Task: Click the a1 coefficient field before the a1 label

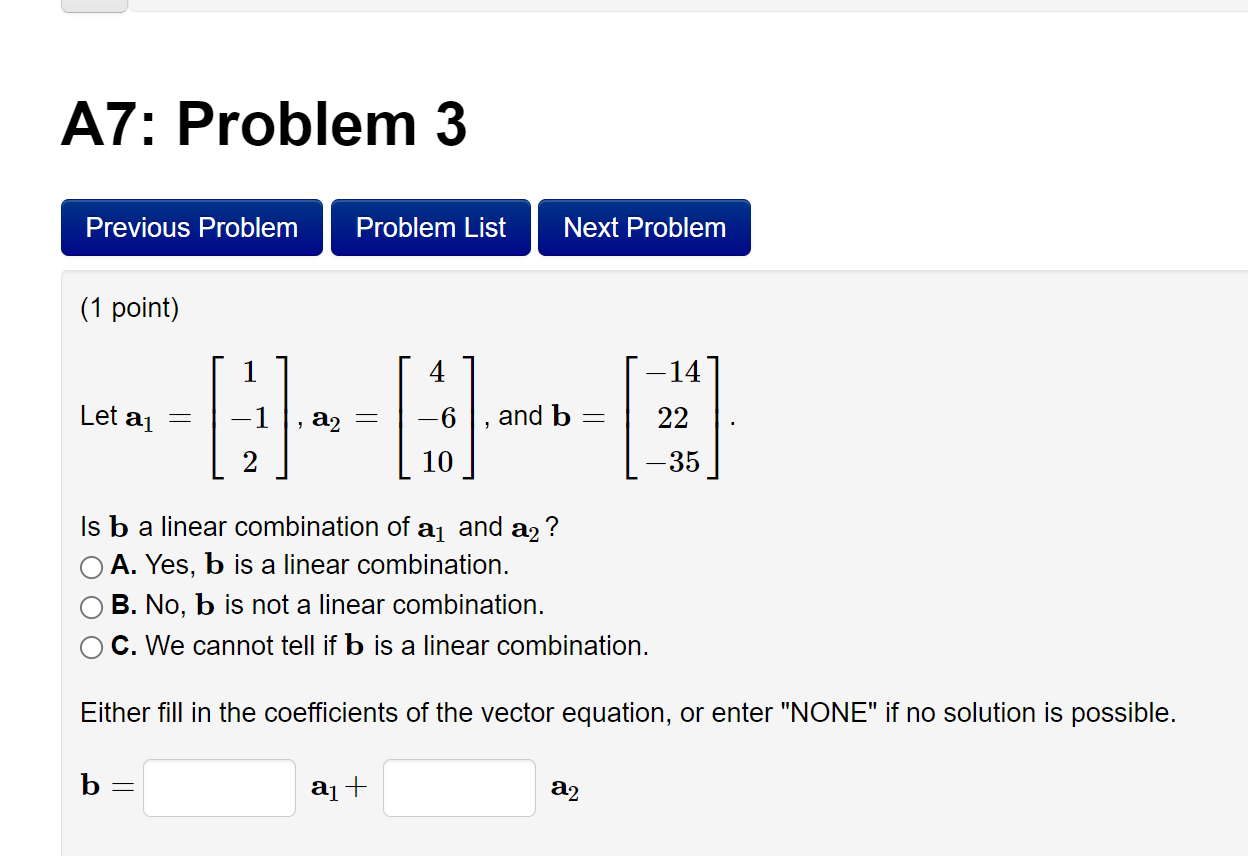Action: pos(219,788)
